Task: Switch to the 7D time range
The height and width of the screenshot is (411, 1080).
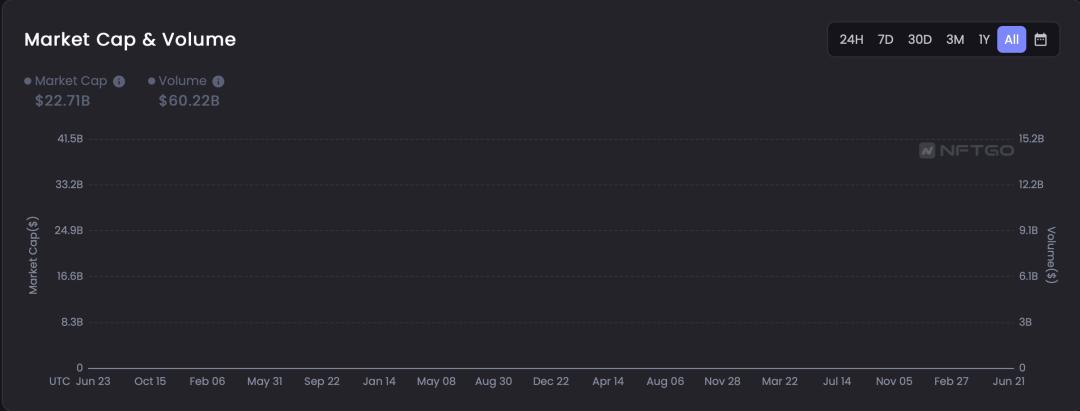Action: [885, 40]
